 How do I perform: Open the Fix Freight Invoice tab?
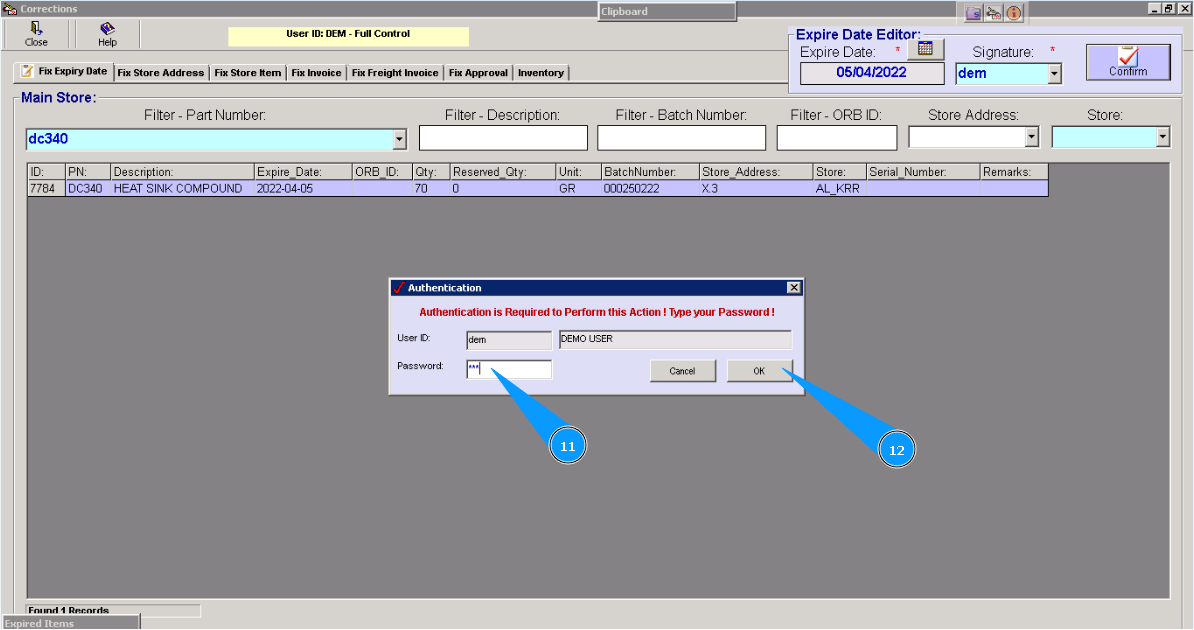point(394,73)
